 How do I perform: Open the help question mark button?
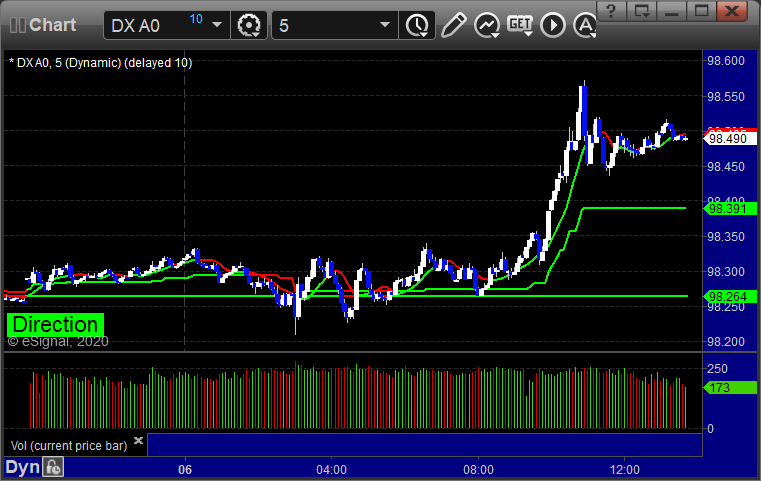[612, 10]
